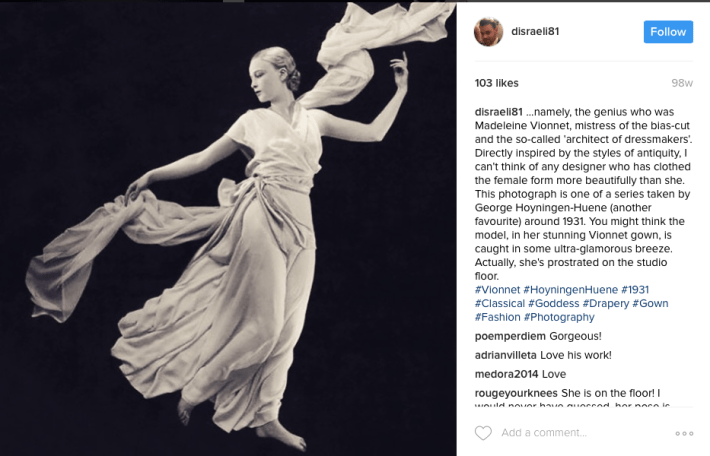Screen dimensions: 710x456
Task: Like the post with the heart icon
Action: 483,433
